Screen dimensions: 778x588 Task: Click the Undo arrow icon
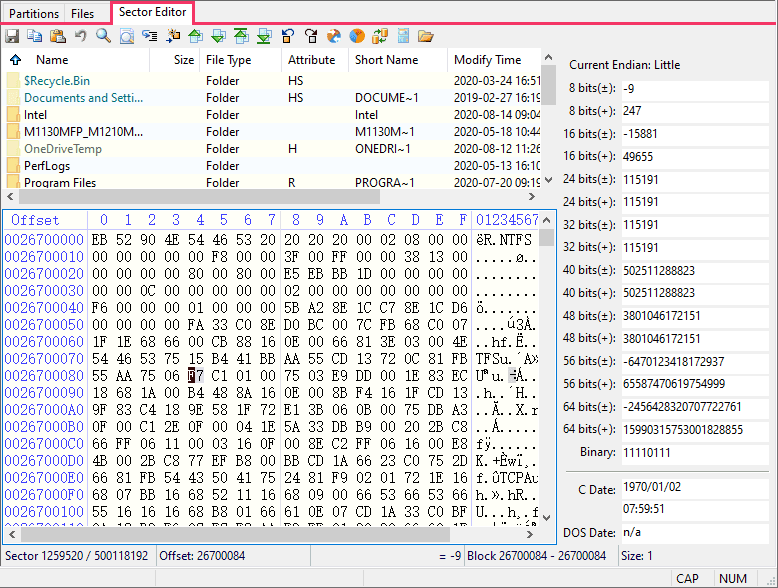click(x=81, y=36)
